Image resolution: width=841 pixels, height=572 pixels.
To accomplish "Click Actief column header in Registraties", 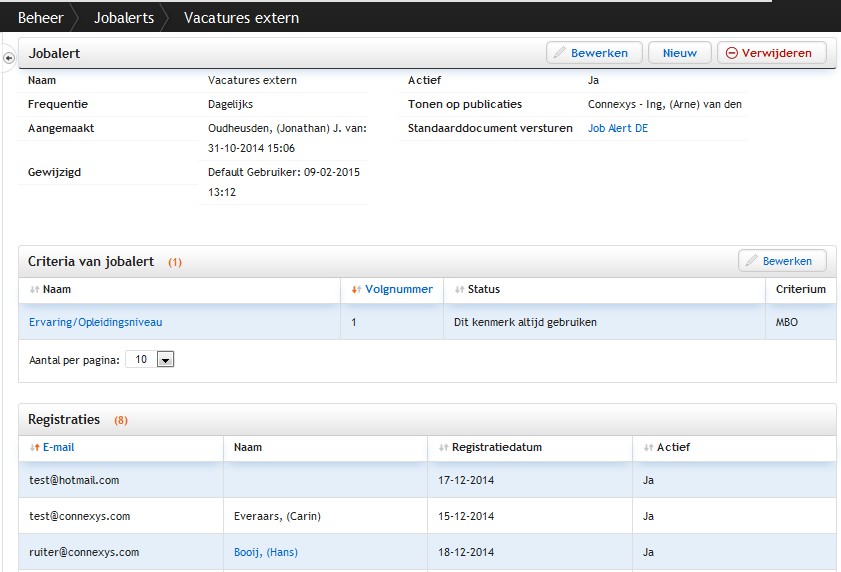I will point(673,447).
